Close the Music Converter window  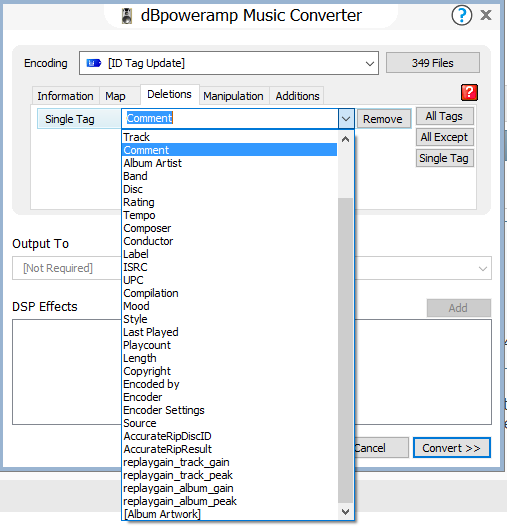click(x=486, y=15)
